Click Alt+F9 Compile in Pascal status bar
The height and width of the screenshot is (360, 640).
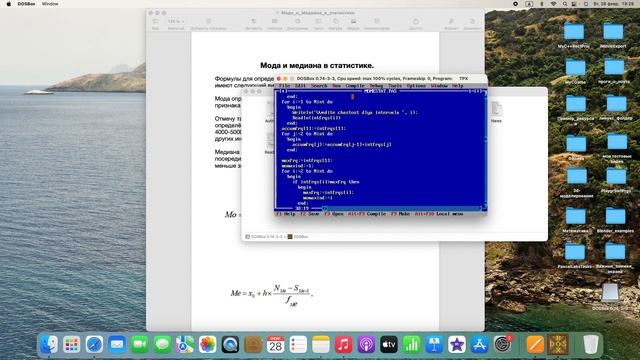click(367, 214)
